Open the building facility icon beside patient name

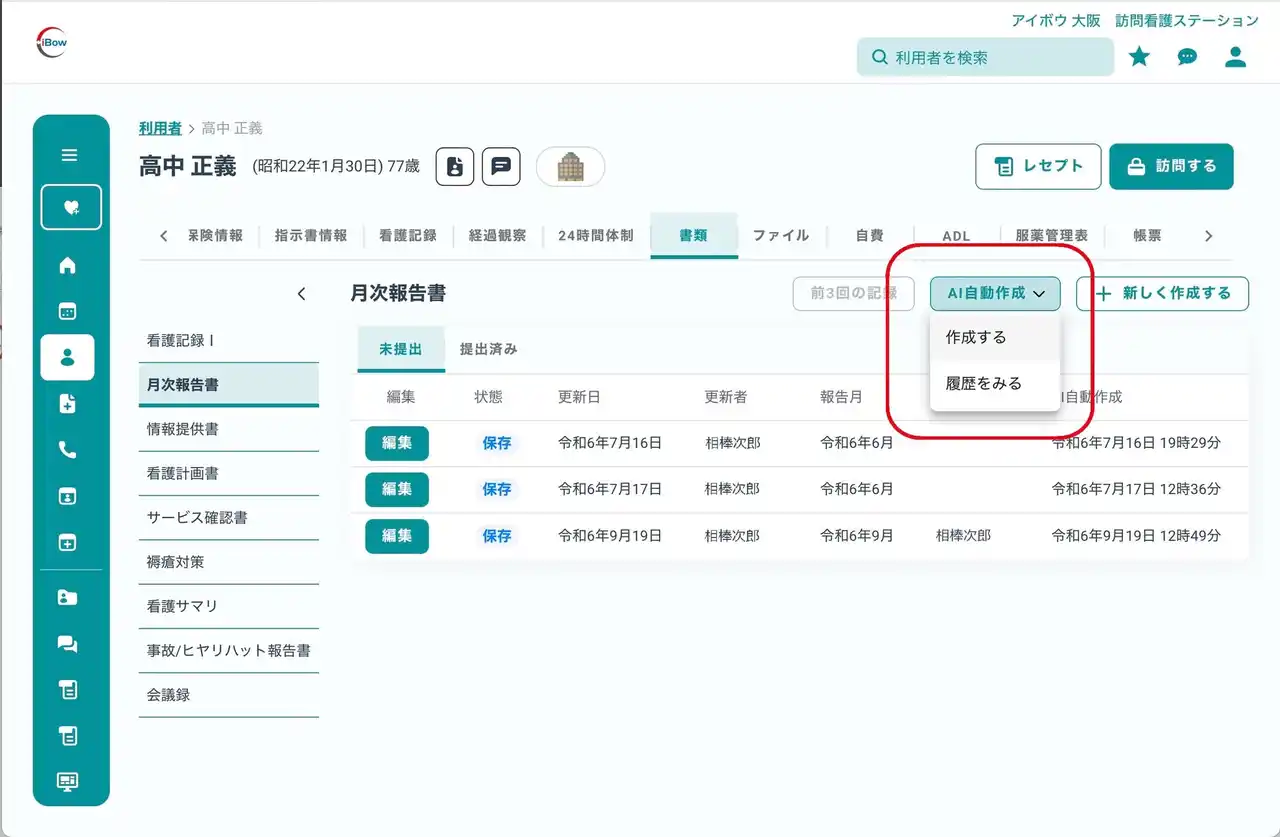(570, 167)
